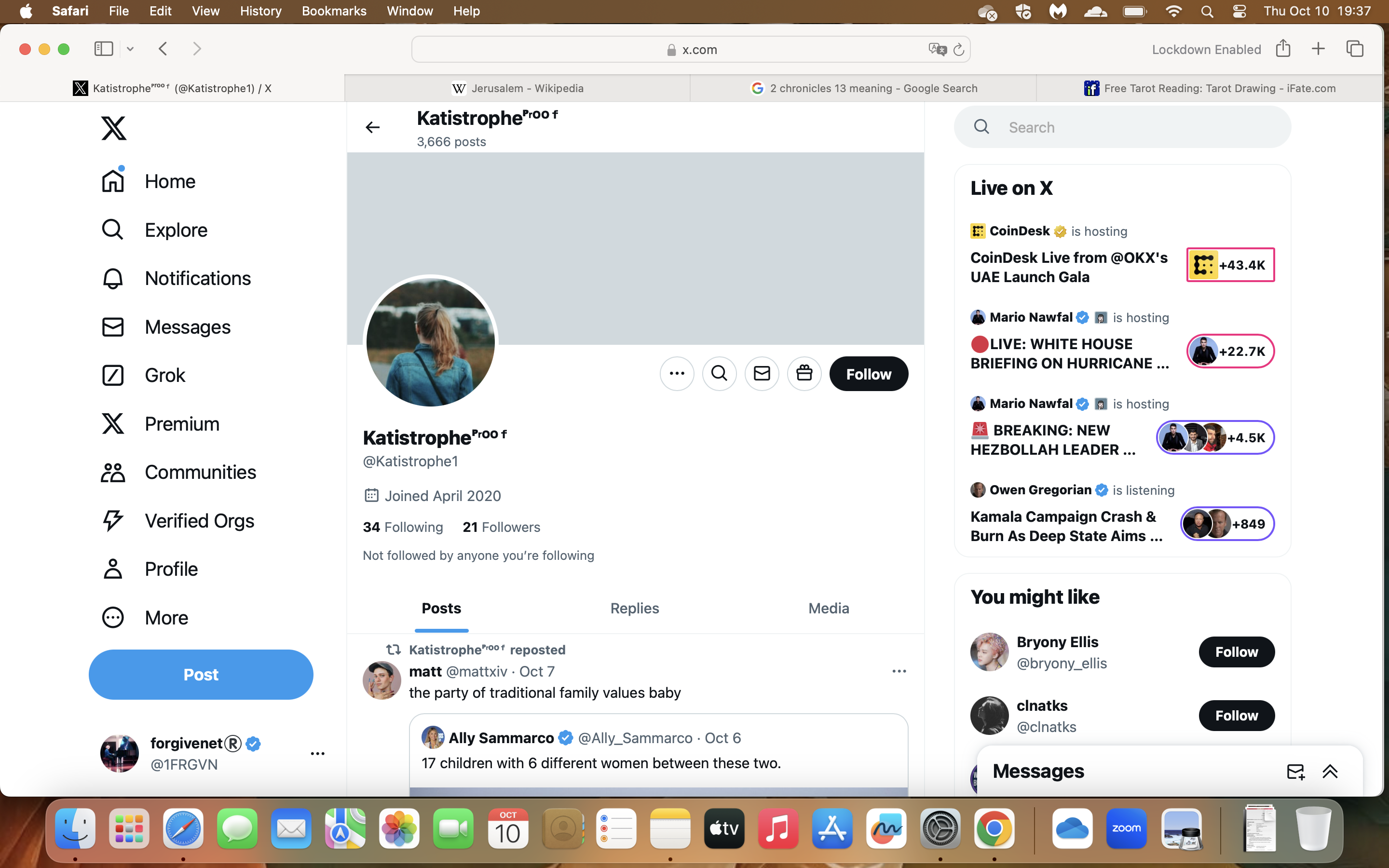
Task: Open Katistrophe's profile picture
Action: (x=431, y=343)
